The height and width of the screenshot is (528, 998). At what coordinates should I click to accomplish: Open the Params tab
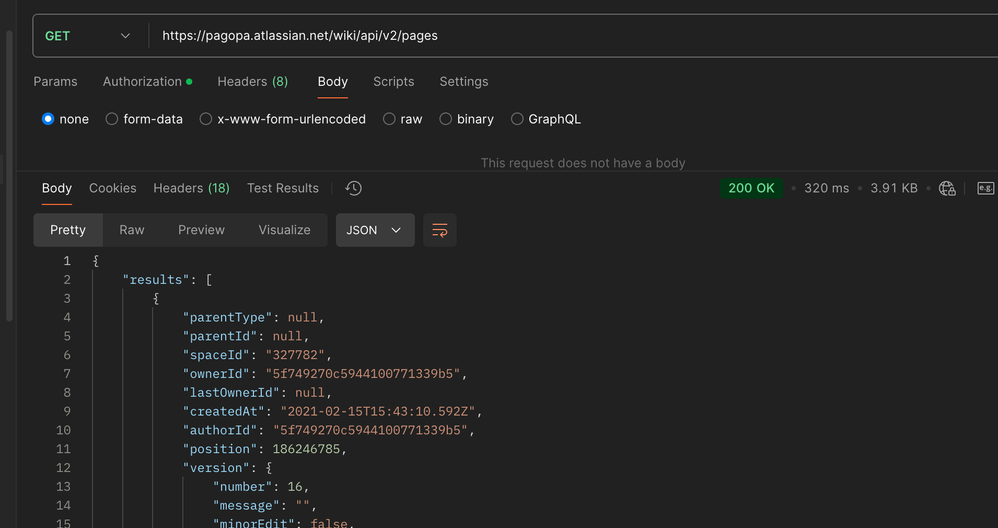55,81
